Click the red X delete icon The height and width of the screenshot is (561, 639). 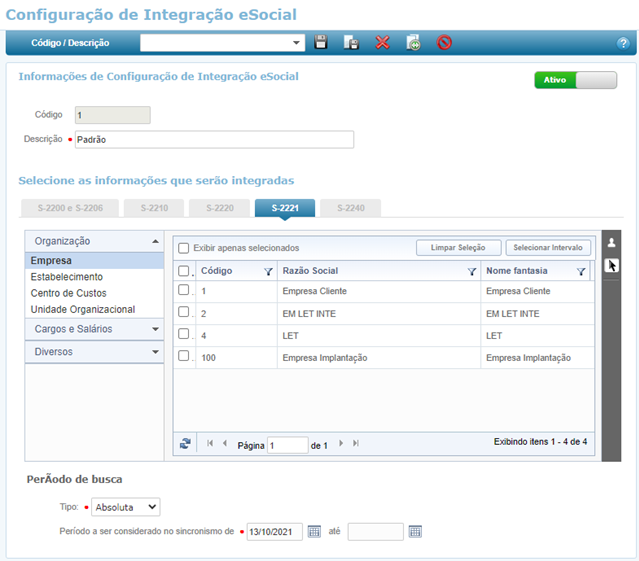pos(382,42)
